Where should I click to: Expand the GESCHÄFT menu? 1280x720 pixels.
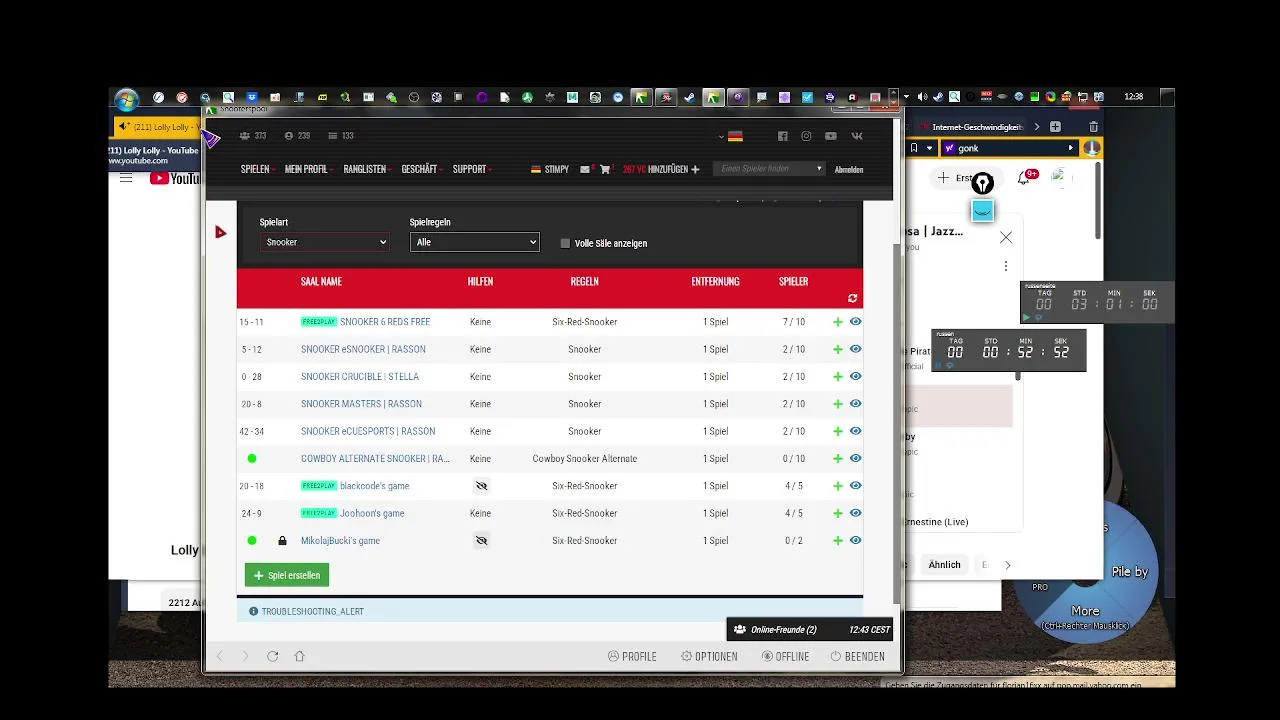[421, 170]
